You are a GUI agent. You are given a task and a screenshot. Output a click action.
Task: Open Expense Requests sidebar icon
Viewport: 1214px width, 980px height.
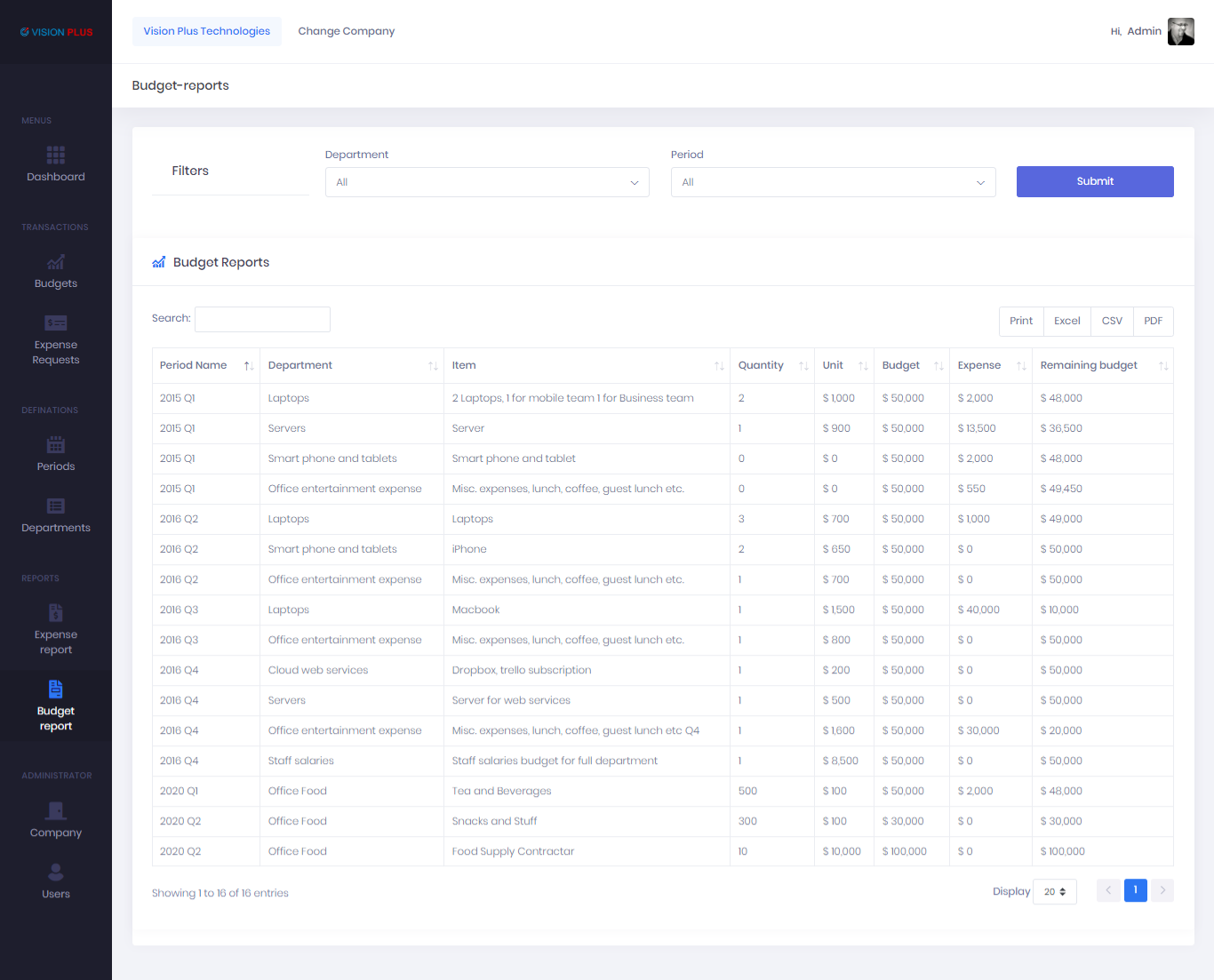(56, 323)
